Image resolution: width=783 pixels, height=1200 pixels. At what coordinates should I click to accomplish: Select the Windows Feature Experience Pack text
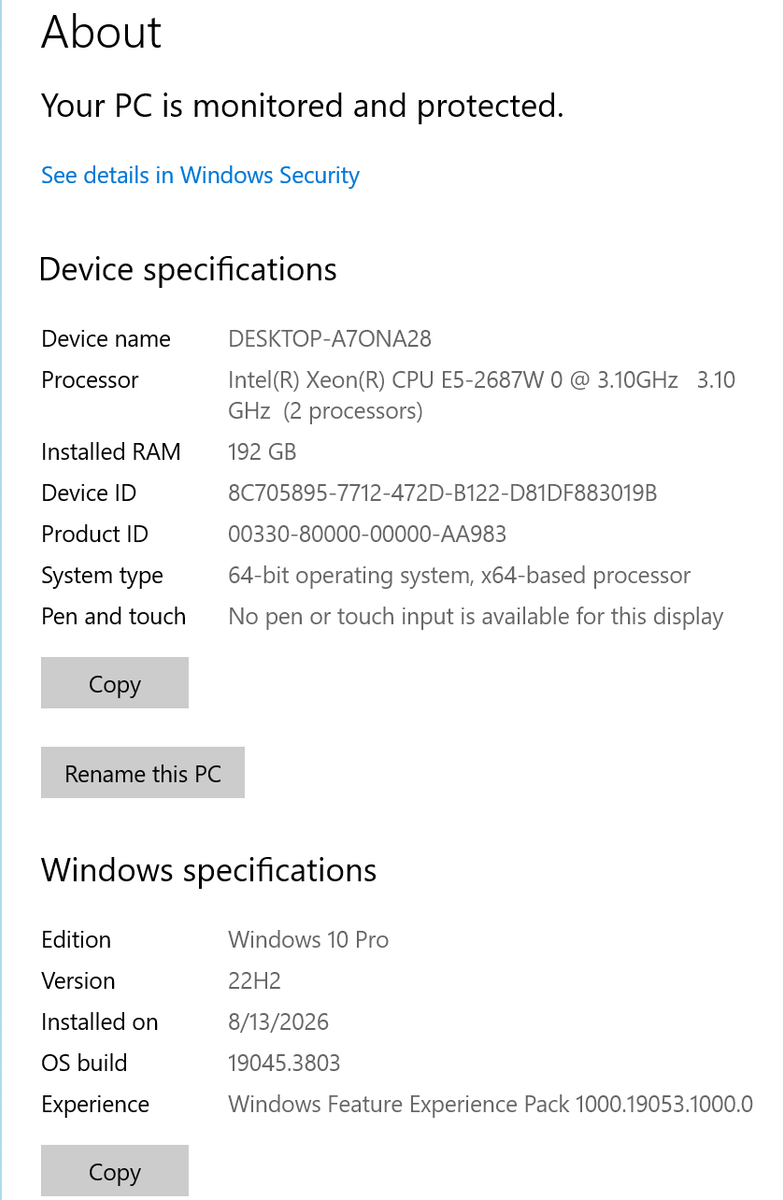click(x=490, y=1104)
